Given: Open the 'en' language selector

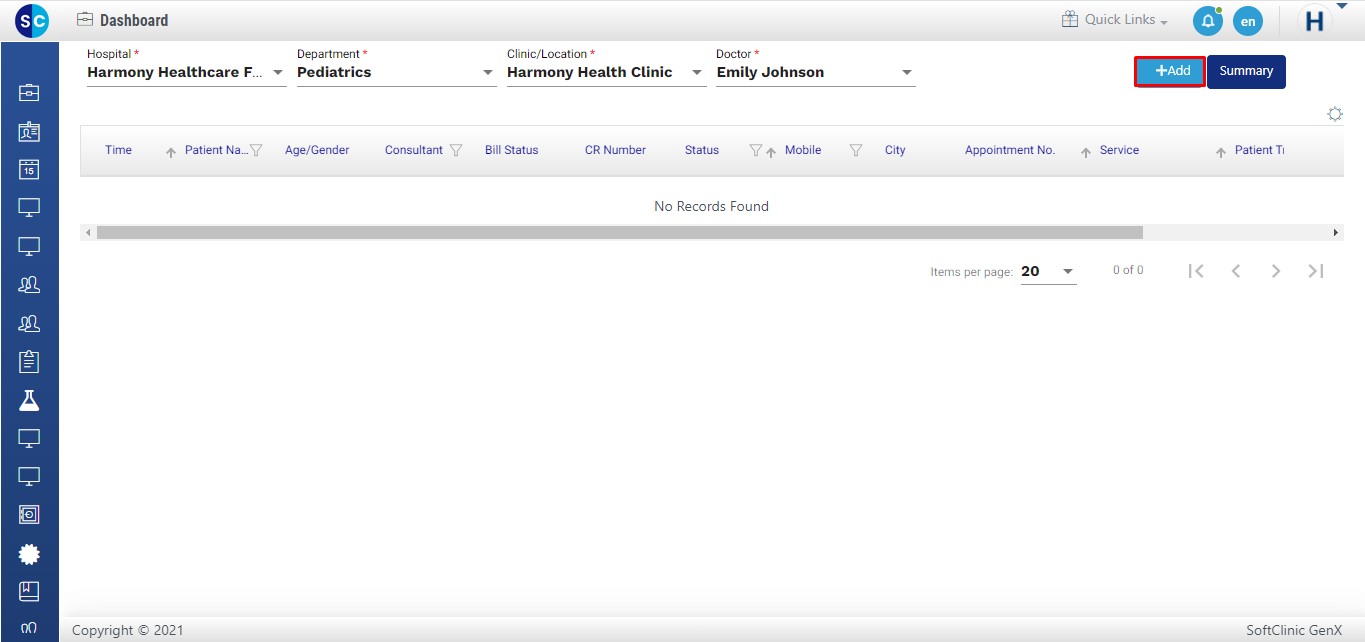Looking at the screenshot, I should tap(1247, 21).
